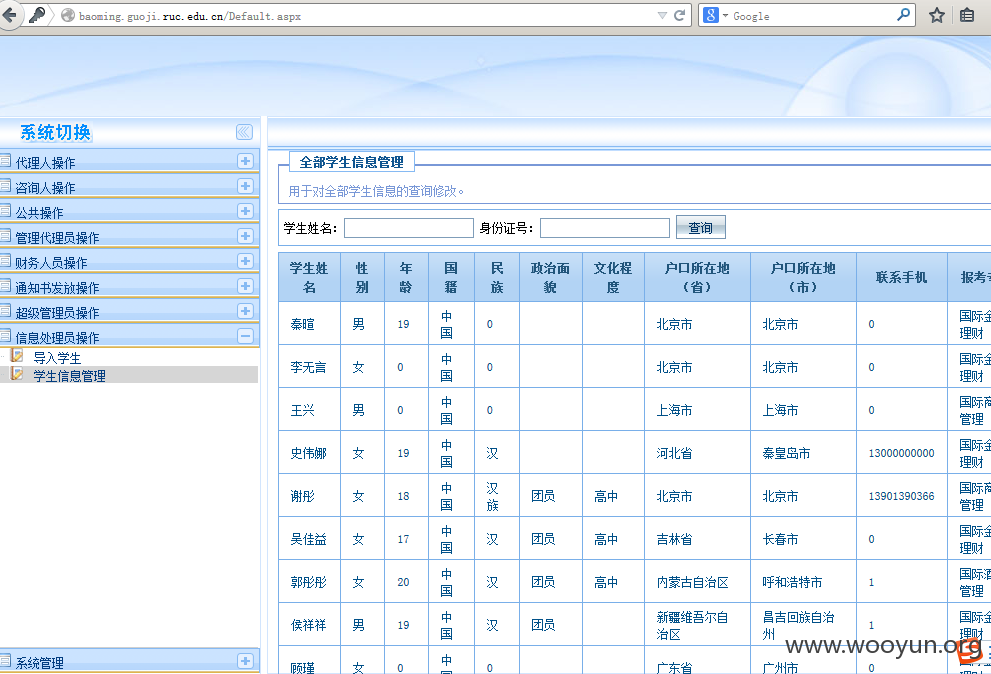
Task: Click the document icon beside 学生信息管理
Action: 18,374
